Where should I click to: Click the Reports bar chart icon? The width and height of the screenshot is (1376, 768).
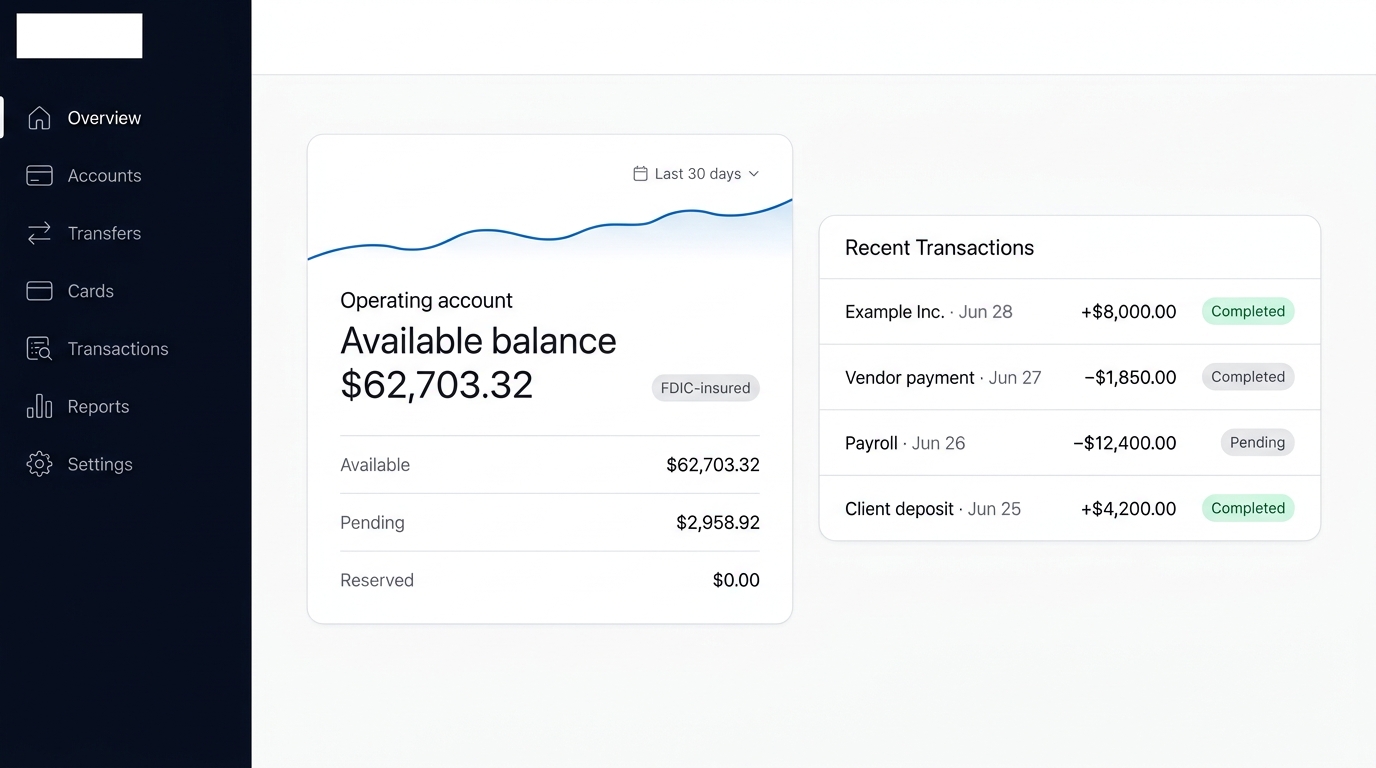pos(39,406)
